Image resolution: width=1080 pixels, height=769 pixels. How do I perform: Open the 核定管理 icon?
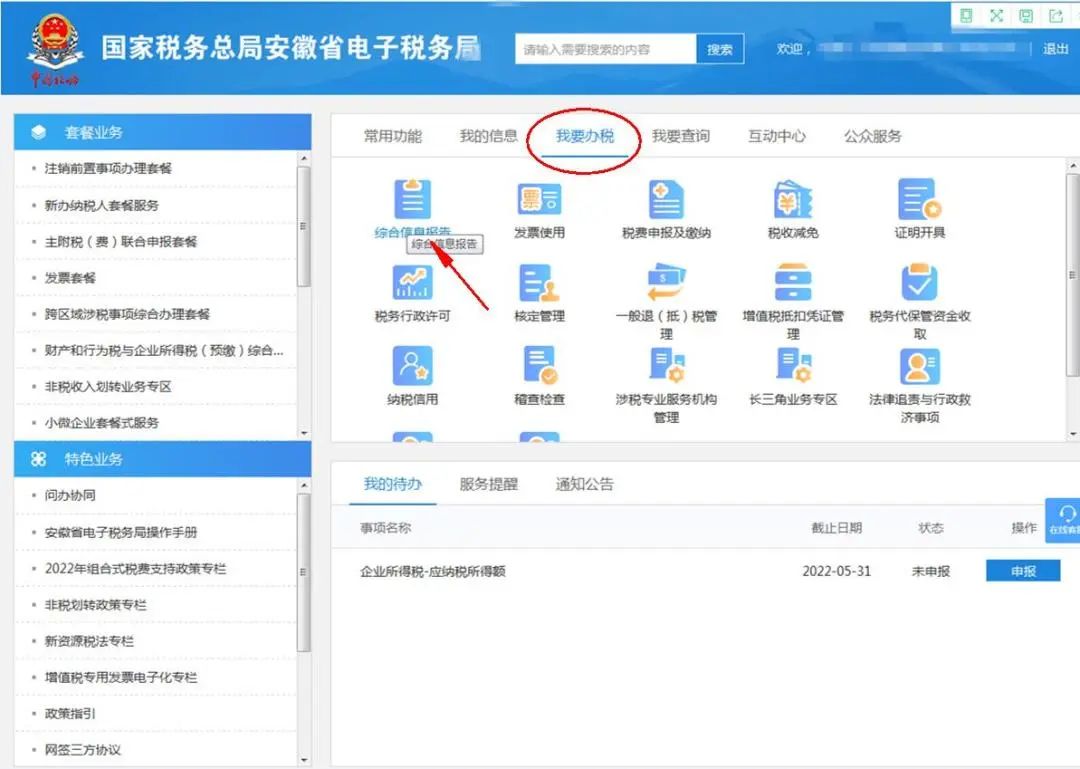point(539,283)
